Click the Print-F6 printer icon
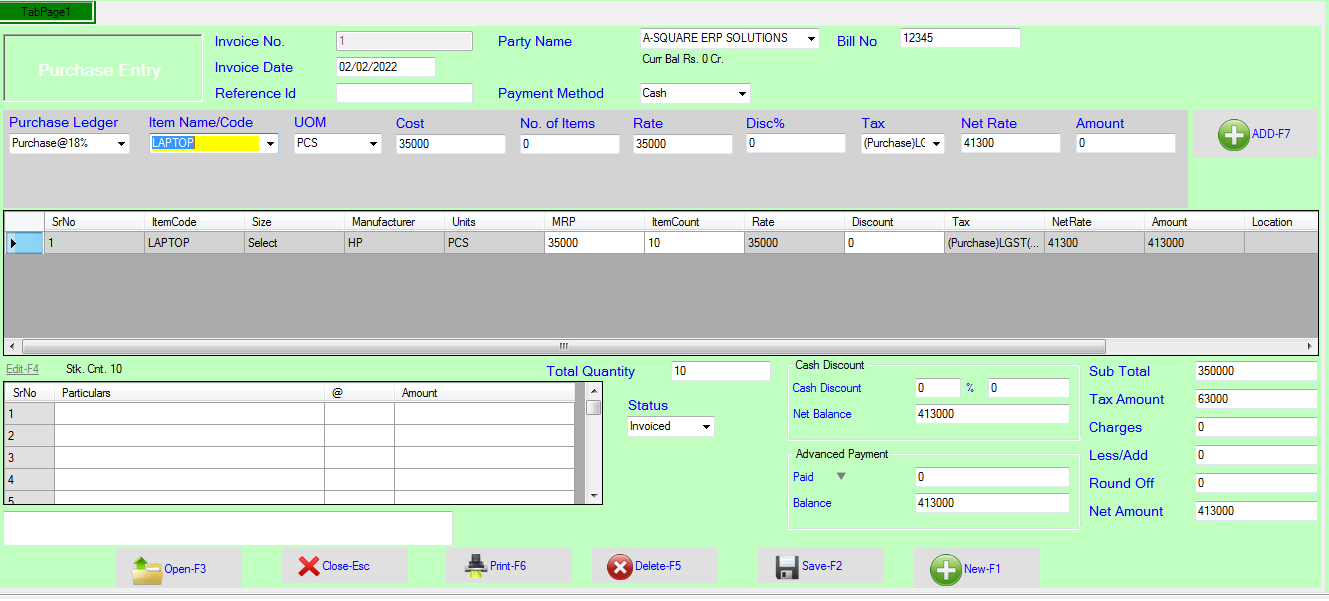Image resolution: width=1329 pixels, height=601 pixels. pyautogui.click(x=475, y=566)
